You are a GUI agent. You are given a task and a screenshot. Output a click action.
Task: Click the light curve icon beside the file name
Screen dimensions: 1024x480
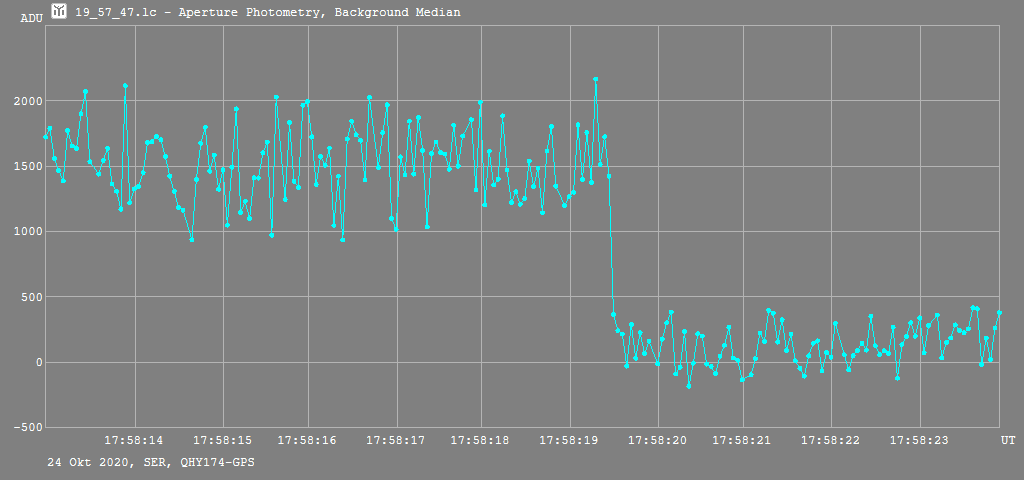60,11
